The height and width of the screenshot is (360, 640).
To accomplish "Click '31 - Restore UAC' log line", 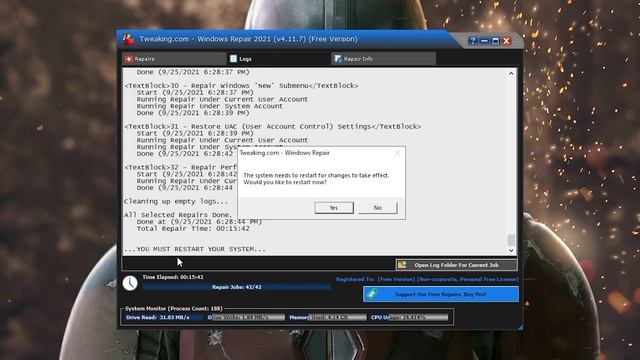I will pyautogui.click(x=273, y=127).
